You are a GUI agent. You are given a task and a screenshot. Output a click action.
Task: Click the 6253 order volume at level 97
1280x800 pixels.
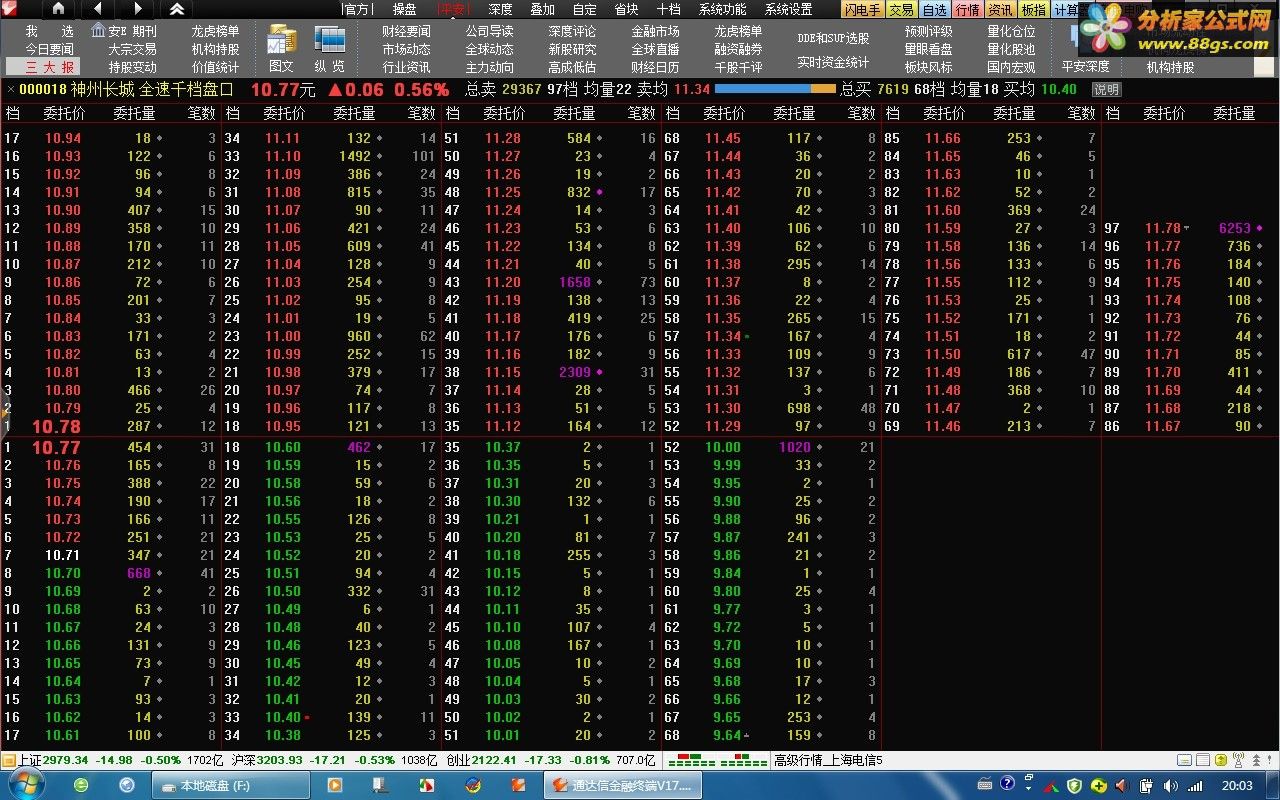[x=1234, y=228]
